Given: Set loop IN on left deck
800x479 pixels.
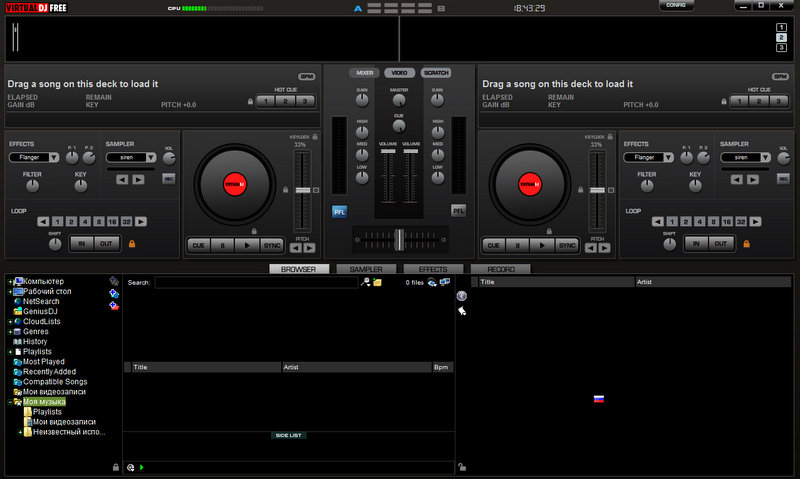Looking at the screenshot, I should click(82, 243).
